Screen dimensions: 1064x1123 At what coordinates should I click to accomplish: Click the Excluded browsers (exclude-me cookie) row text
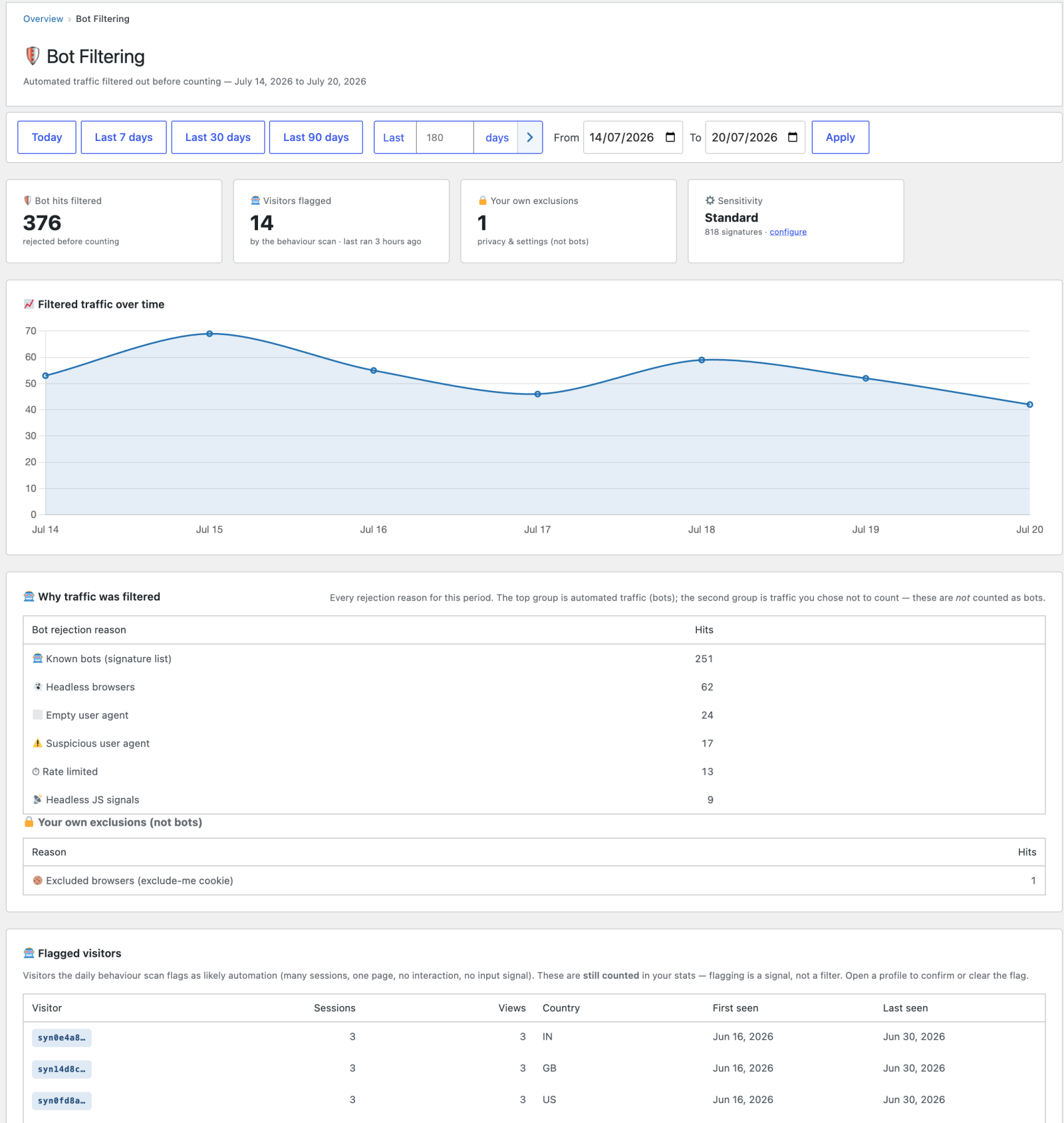[140, 880]
